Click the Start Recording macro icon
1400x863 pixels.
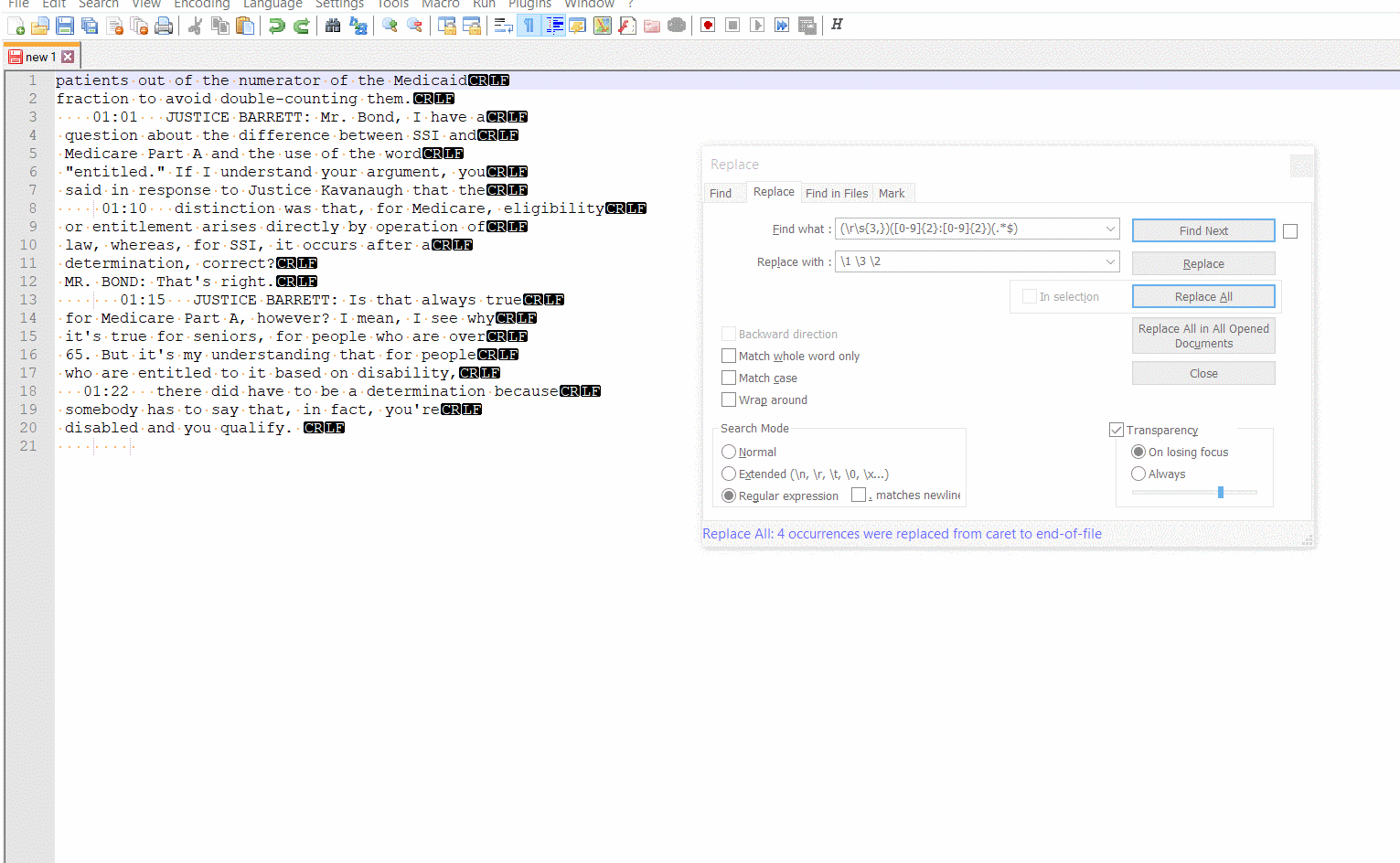tap(707, 26)
